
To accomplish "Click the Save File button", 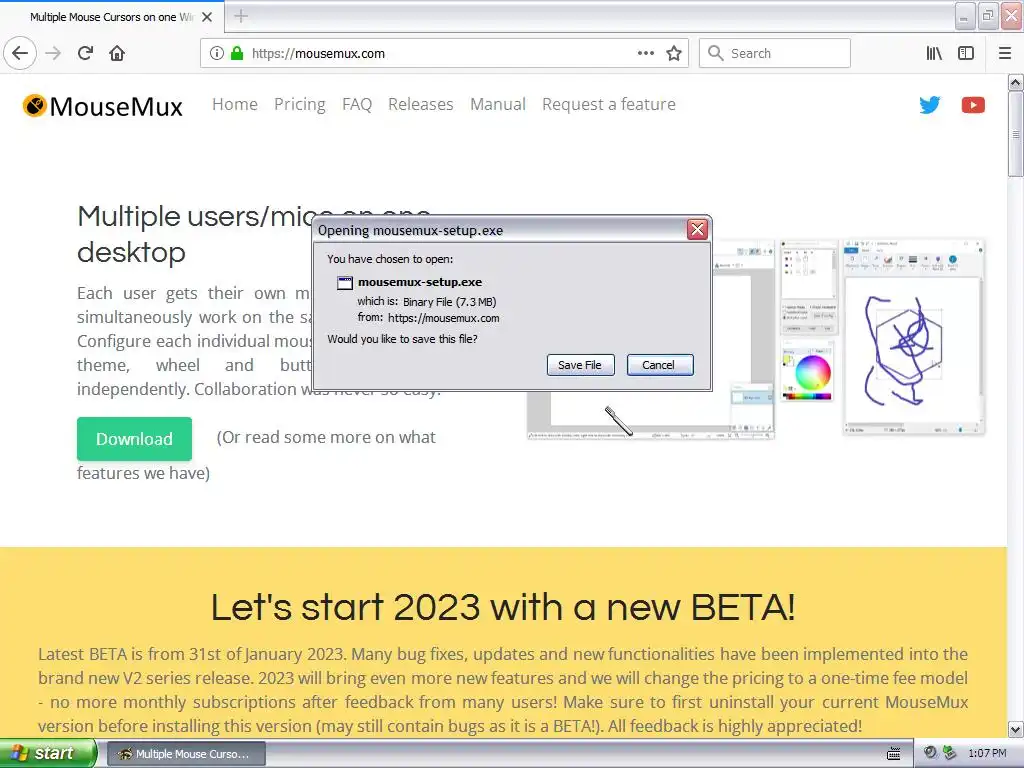I will [x=580, y=364].
